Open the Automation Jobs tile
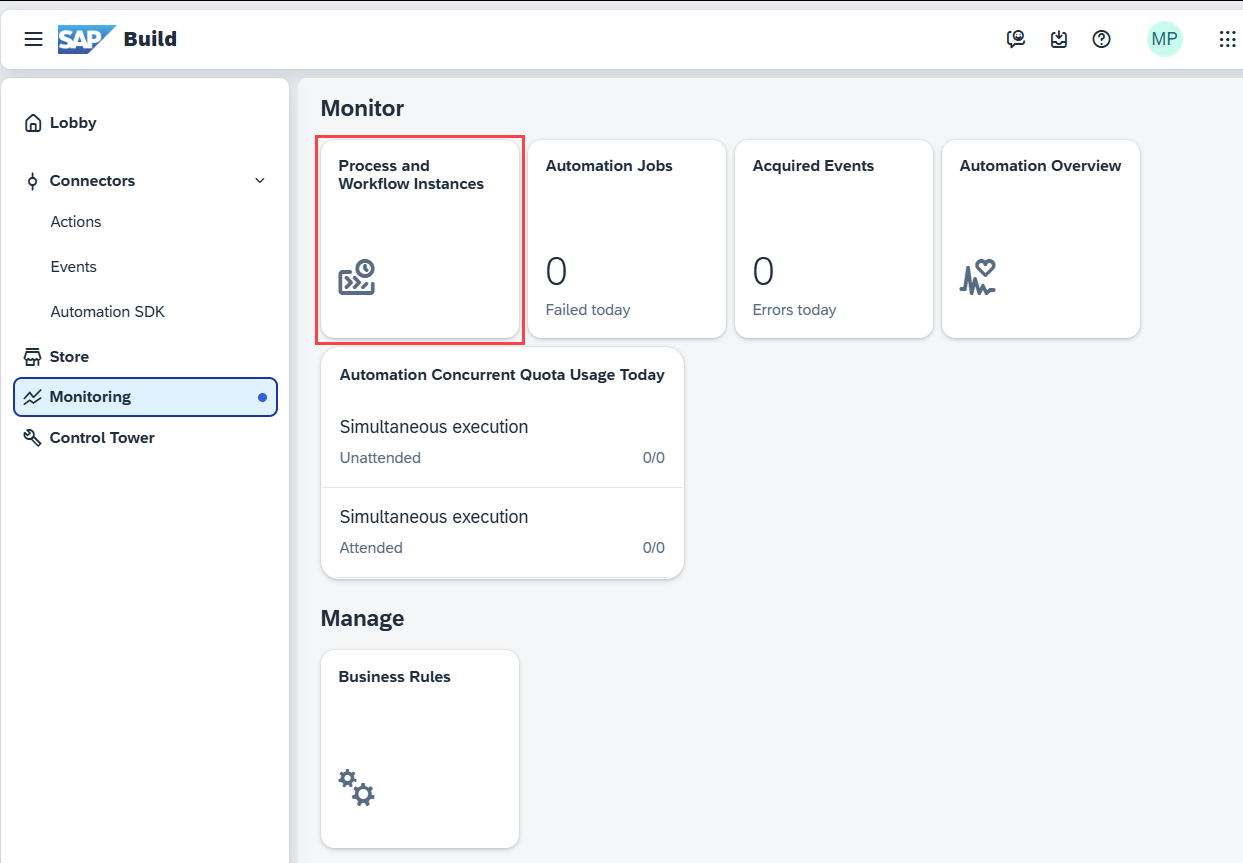 [x=627, y=239]
